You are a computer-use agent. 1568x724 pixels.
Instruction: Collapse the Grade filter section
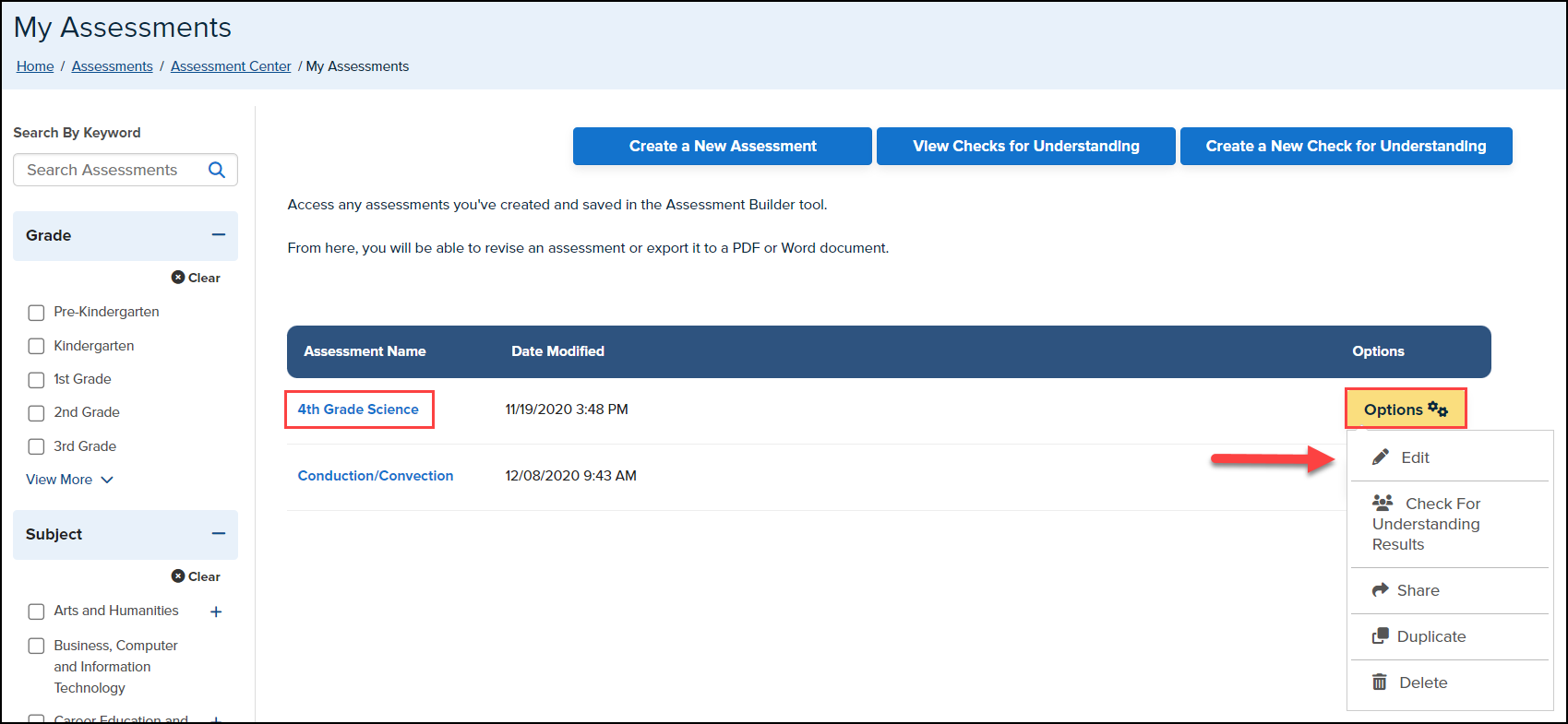click(219, 235)
